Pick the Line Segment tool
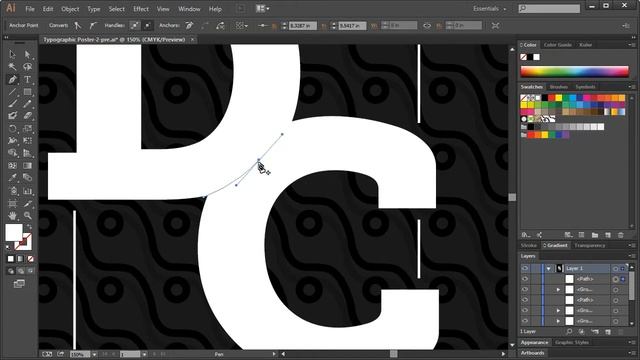This screenshot has height=360, width=640. pos(12,92)
